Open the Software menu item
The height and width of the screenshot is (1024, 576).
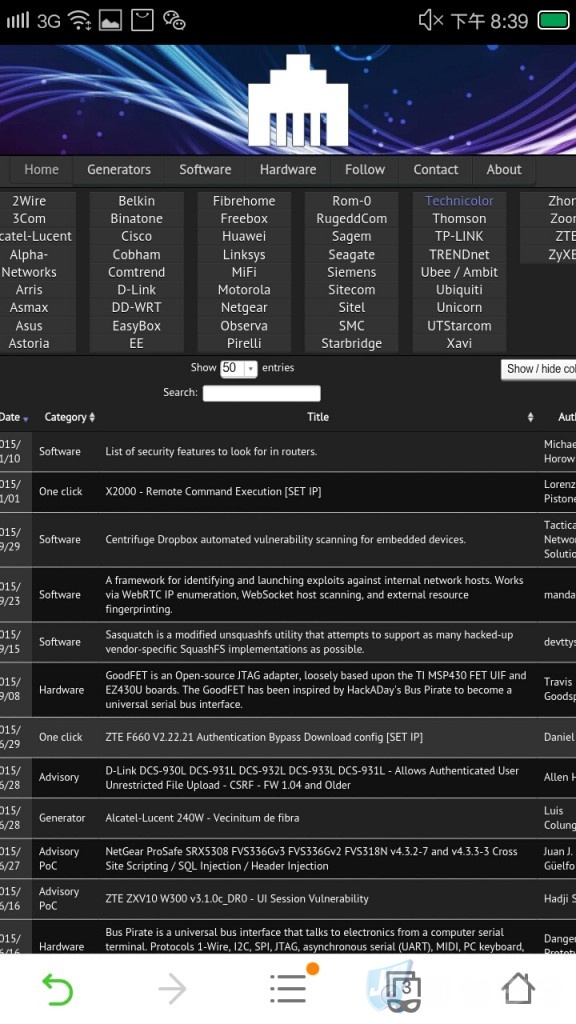tap(205, 170)
